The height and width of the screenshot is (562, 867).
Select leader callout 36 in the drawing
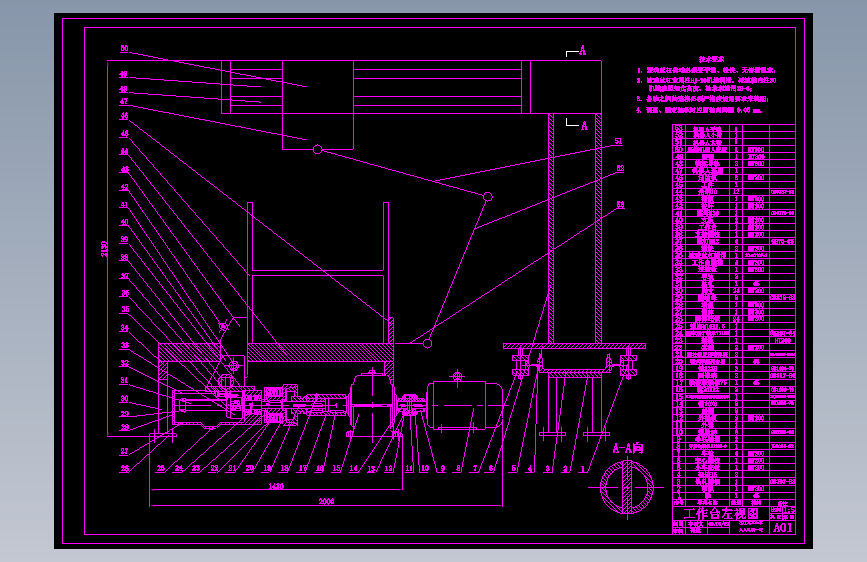point(125,293)
